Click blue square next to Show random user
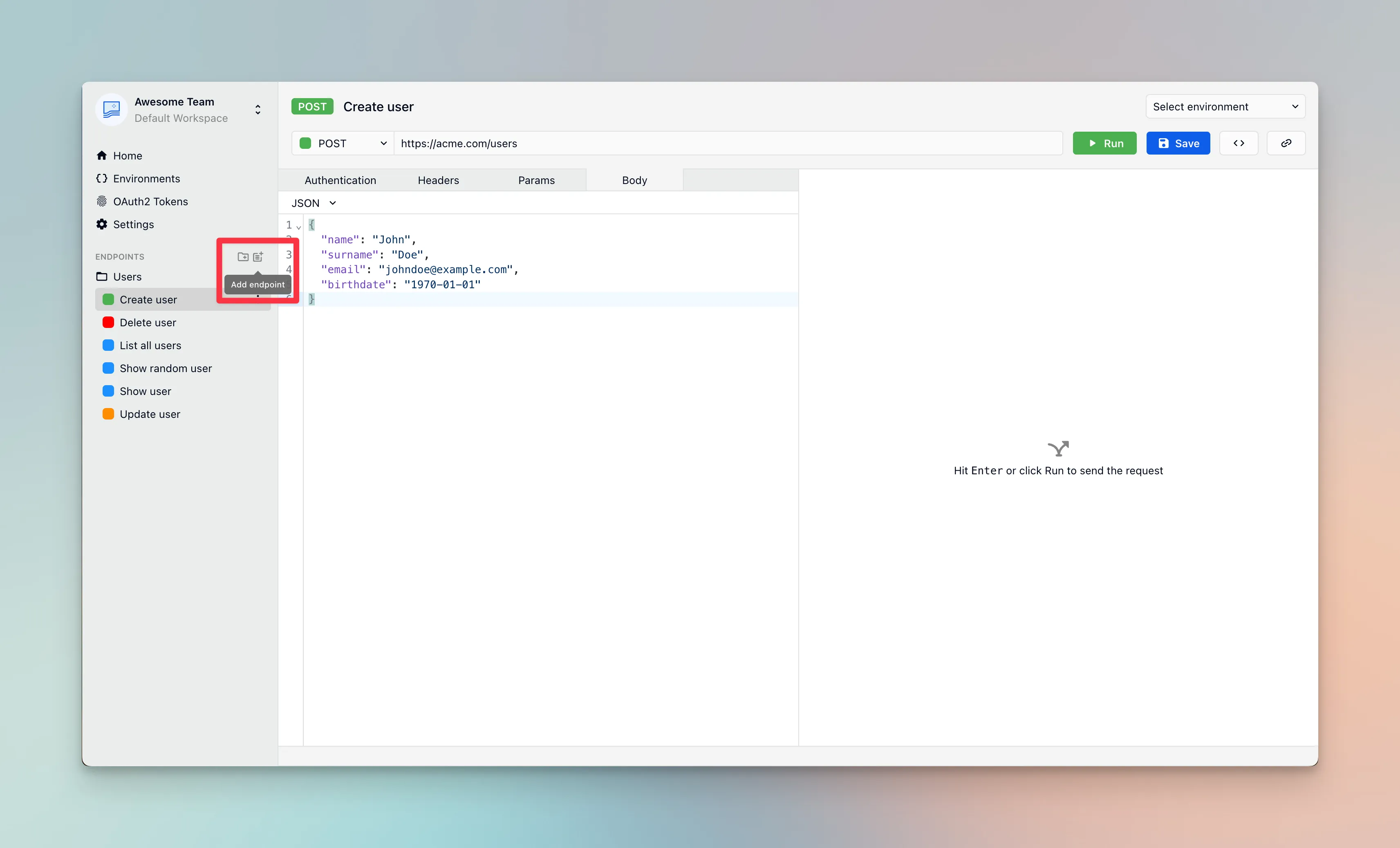 click(108, 368)
